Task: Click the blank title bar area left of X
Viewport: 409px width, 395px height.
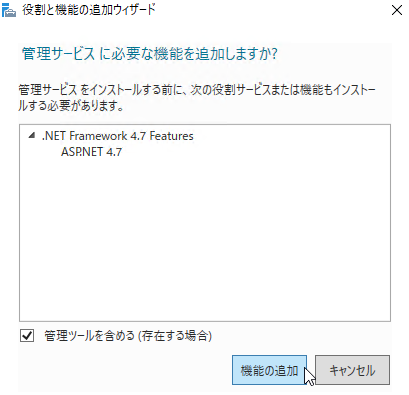Action: point(273,10)
